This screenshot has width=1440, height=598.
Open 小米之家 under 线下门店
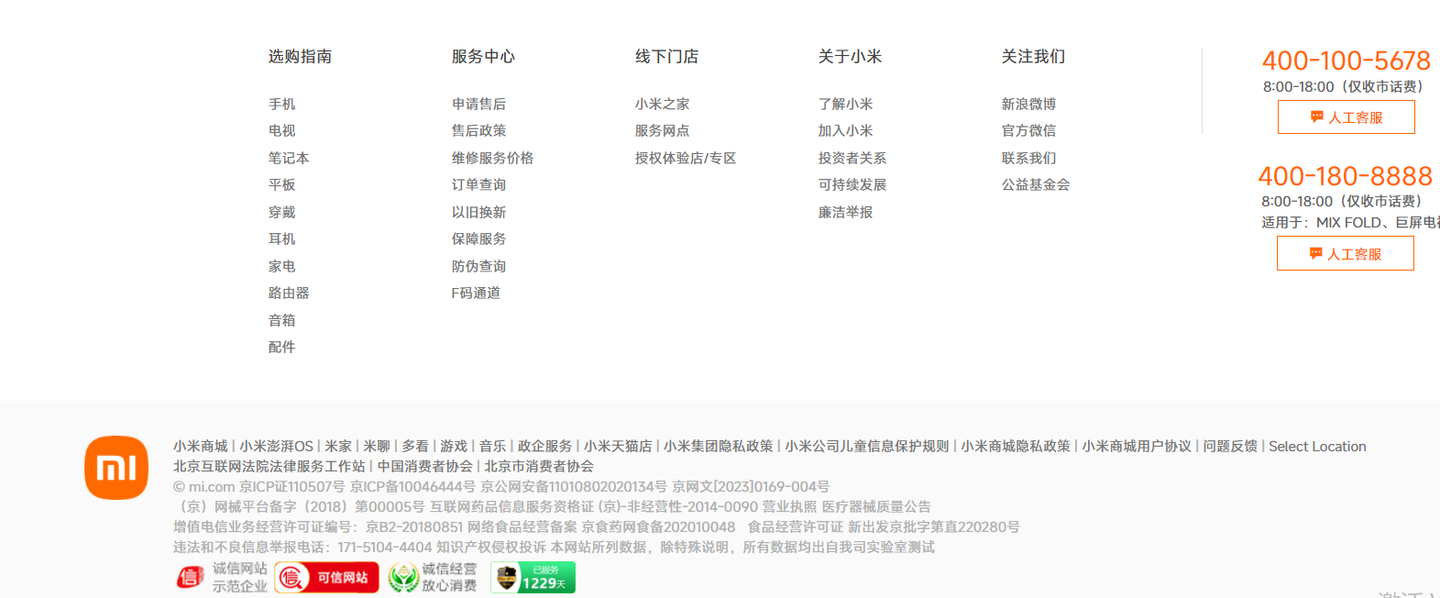(662, 104)
